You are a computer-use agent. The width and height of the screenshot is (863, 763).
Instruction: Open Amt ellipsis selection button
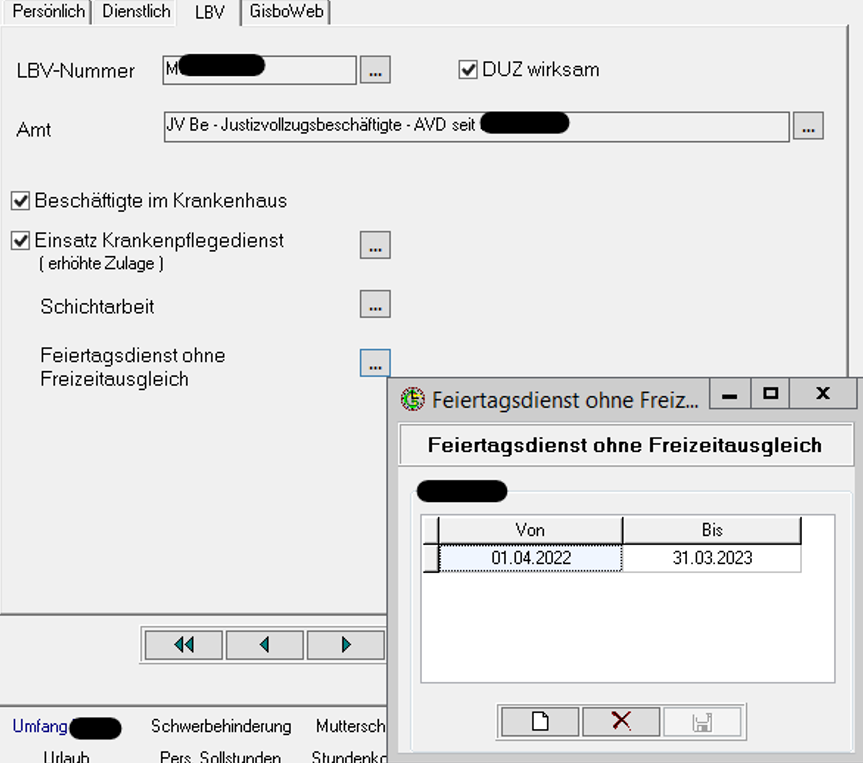[x=808, y=126]
